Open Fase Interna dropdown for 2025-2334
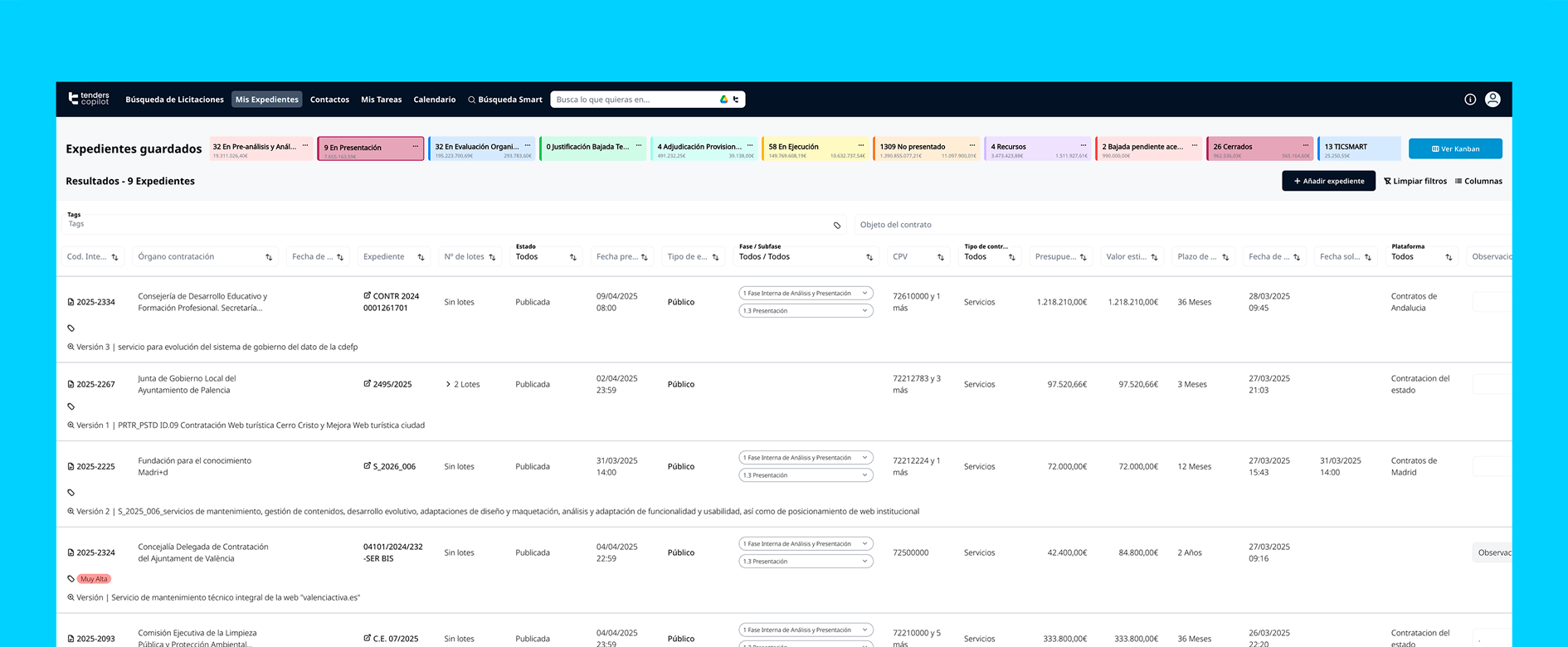 [805, 293]
